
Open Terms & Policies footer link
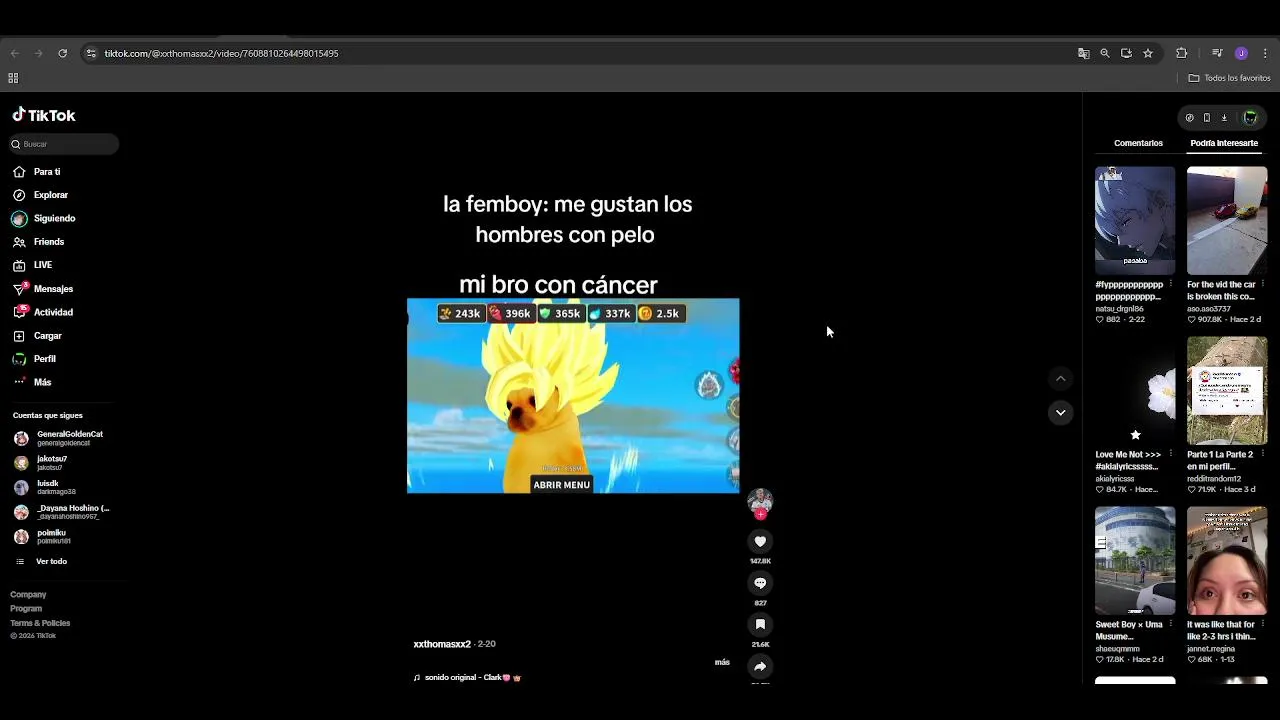coord(40,623)
